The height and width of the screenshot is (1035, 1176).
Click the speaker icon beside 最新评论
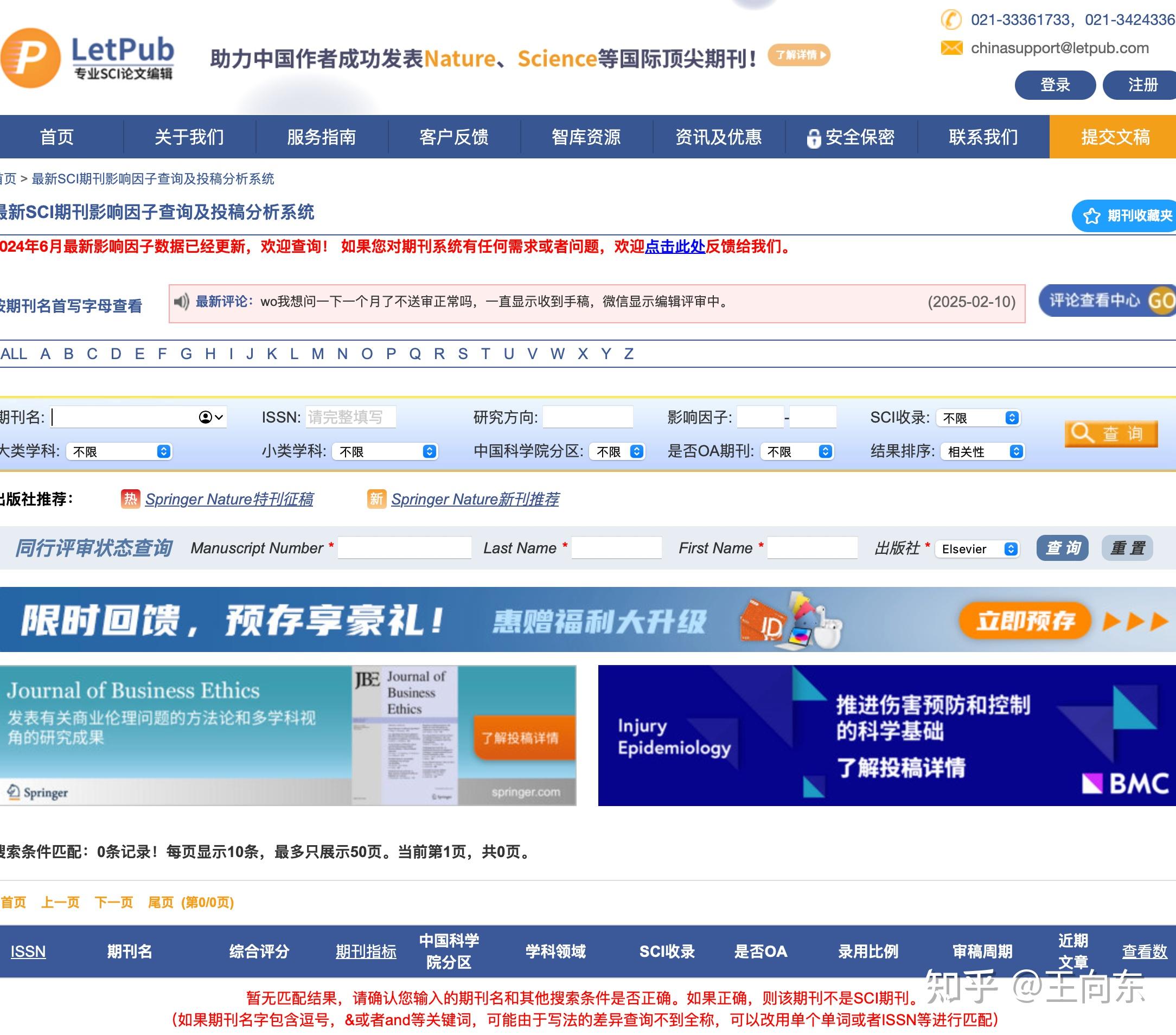pos(181,302)
